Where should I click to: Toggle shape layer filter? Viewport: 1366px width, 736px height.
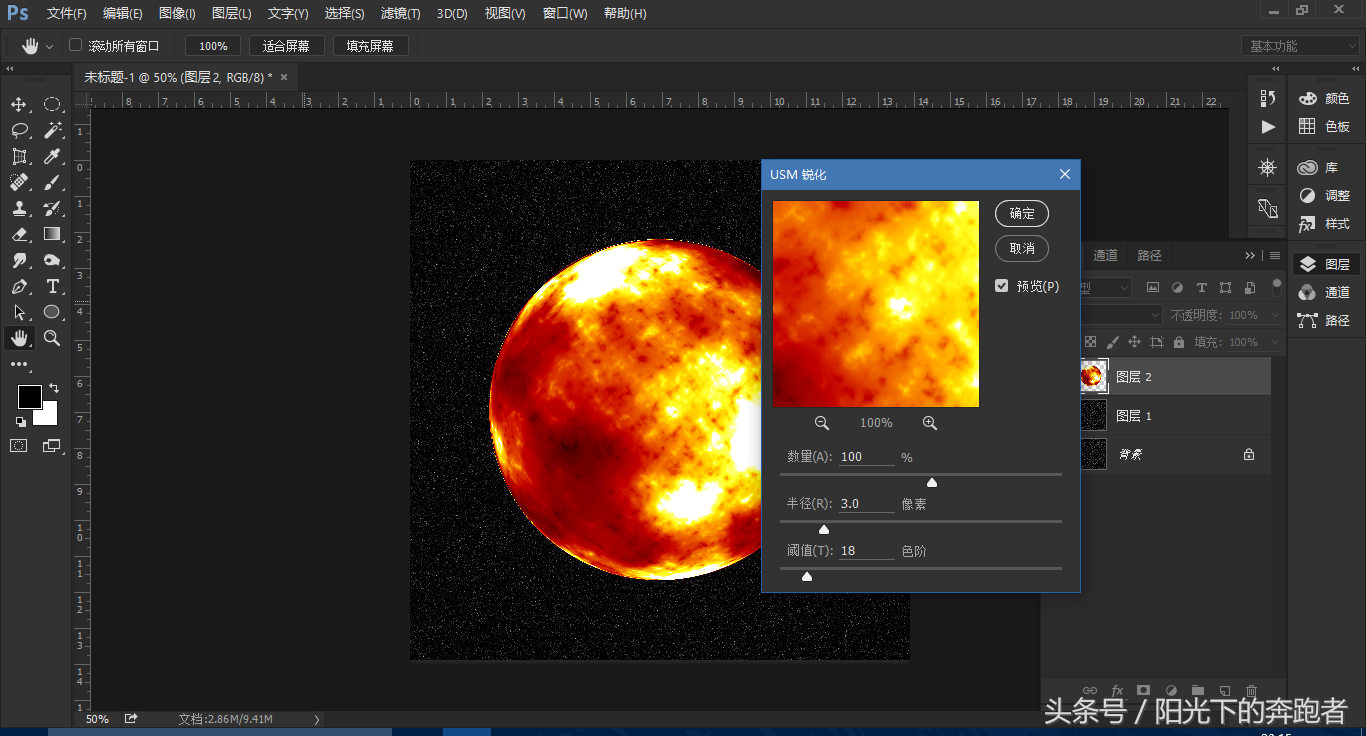click(x=1225, y=287)
